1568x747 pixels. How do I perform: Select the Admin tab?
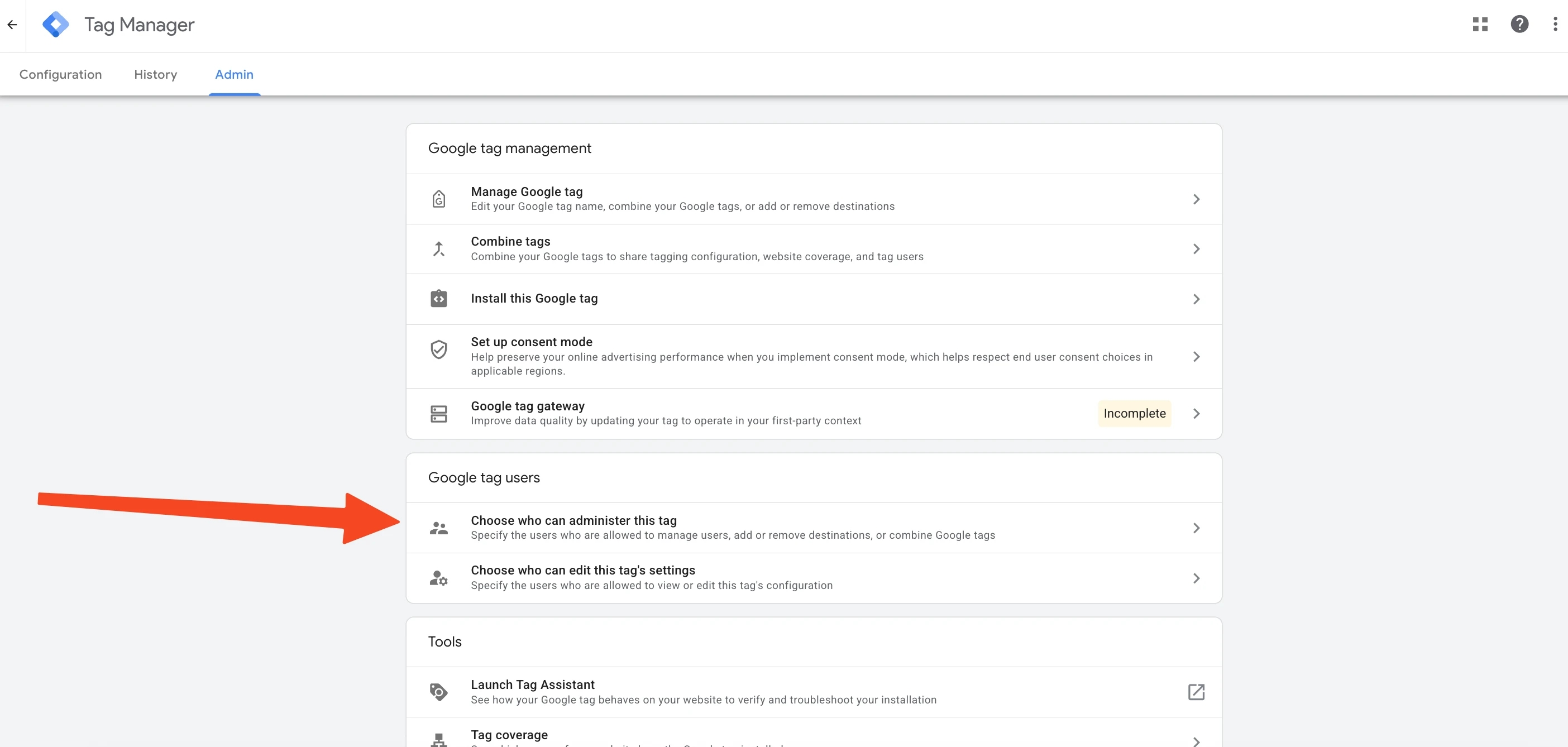[x=235, y=74]
